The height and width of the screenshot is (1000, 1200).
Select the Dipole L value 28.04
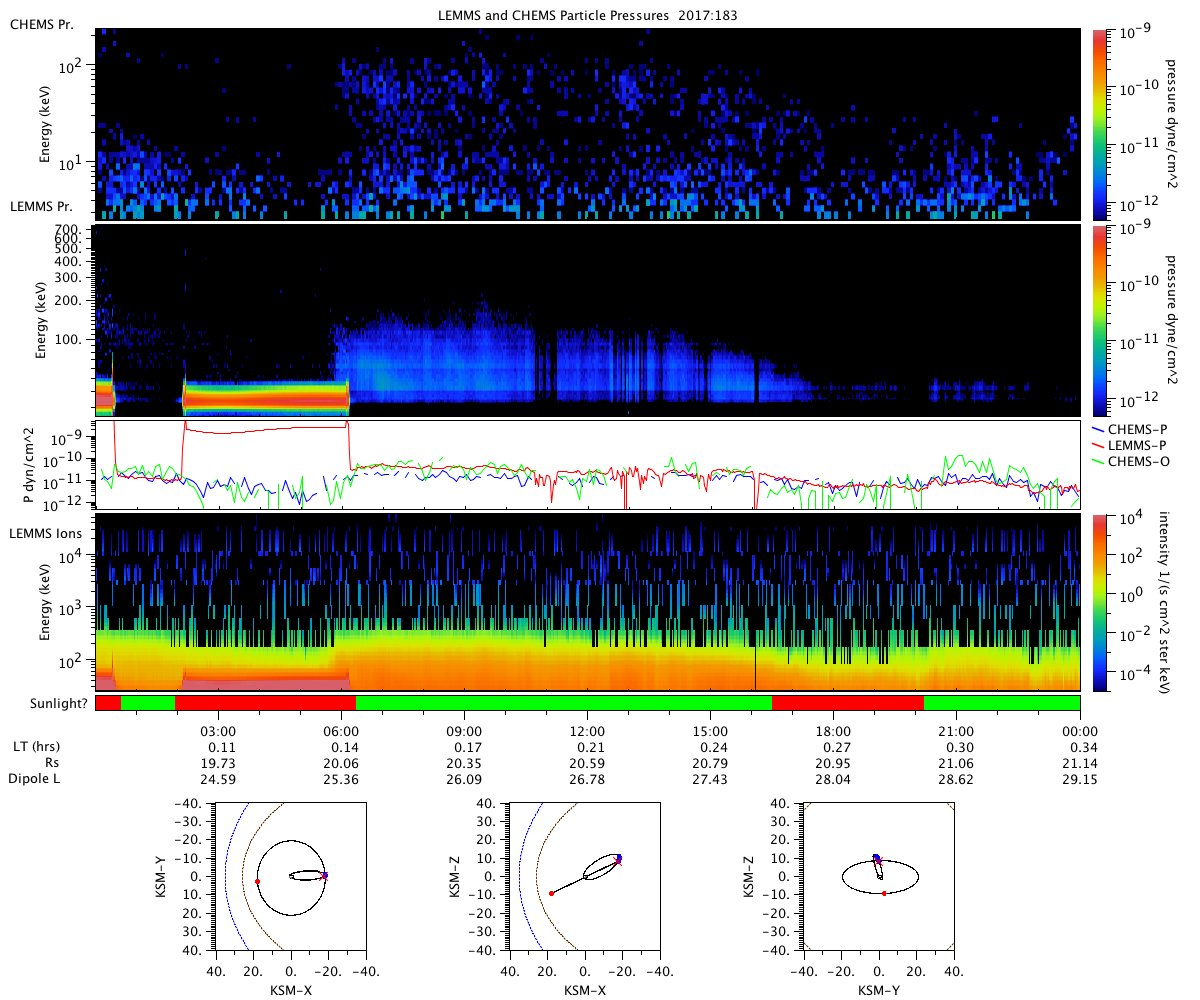833,778
